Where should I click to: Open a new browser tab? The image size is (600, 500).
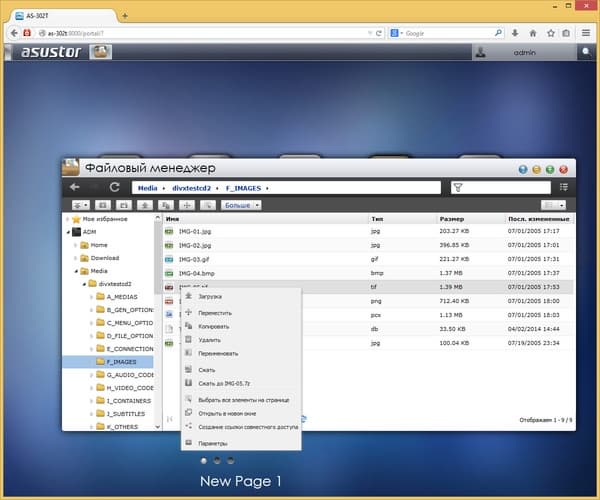click(125, 16)
